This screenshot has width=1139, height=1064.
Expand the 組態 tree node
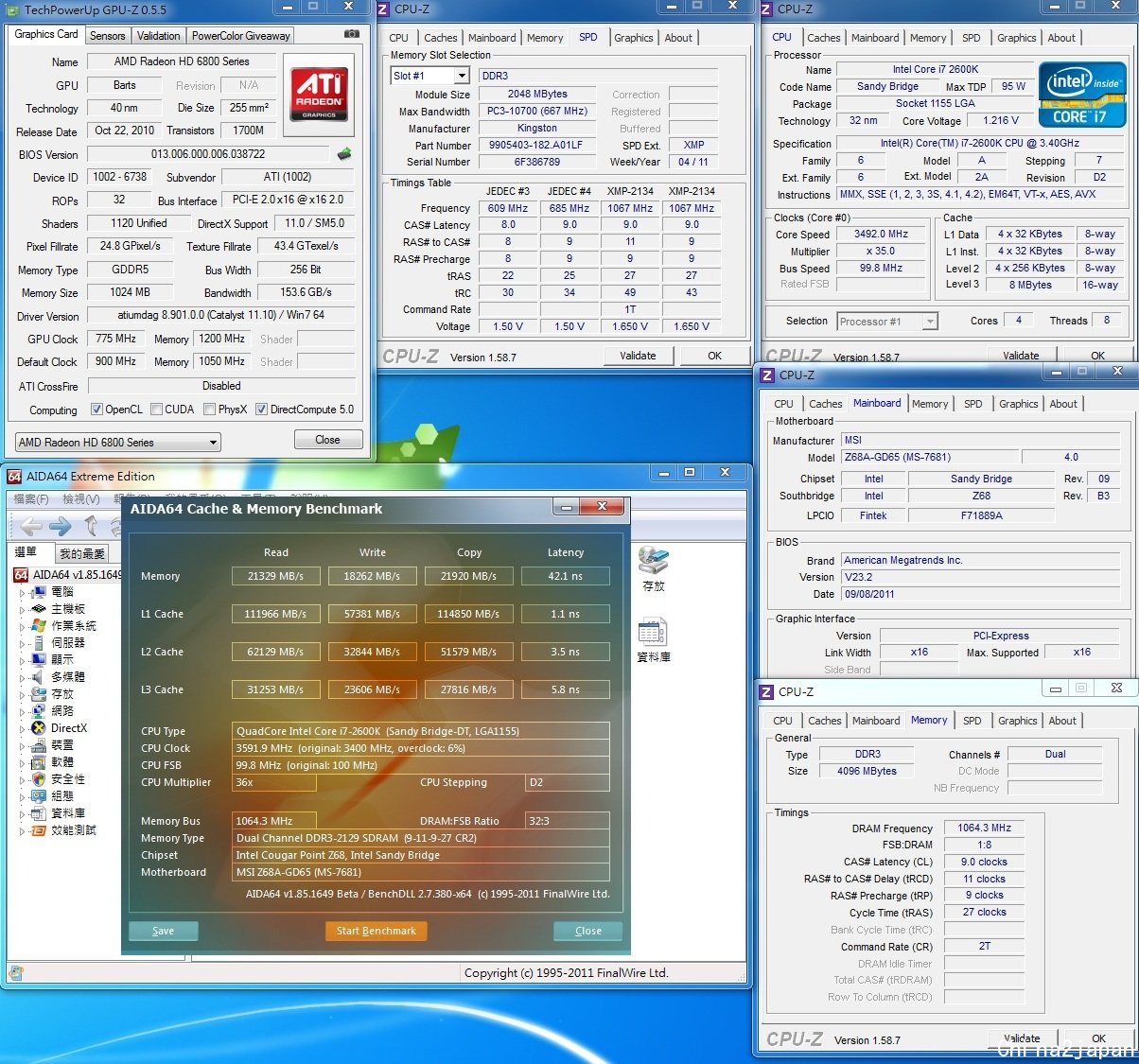pos(23,796)
